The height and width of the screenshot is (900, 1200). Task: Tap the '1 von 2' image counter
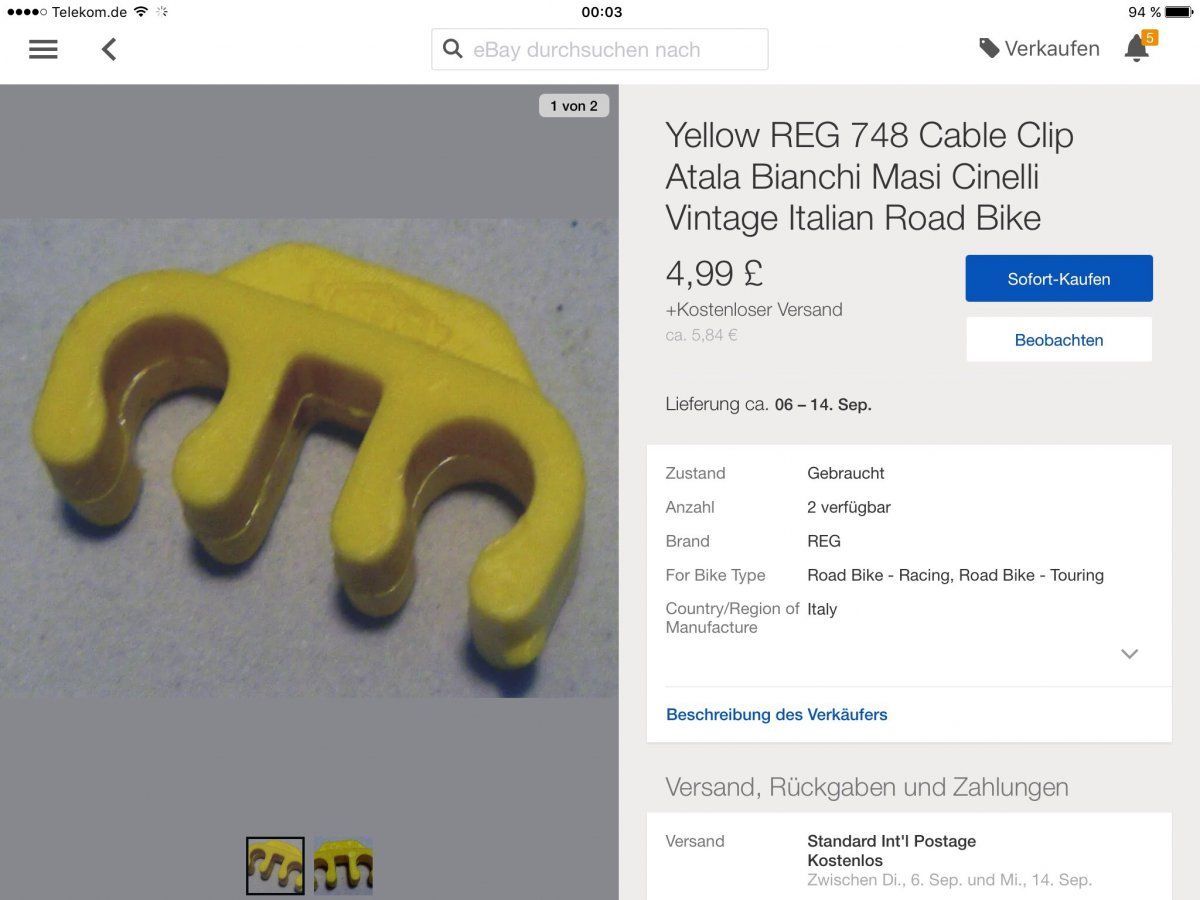pos(574,106)
